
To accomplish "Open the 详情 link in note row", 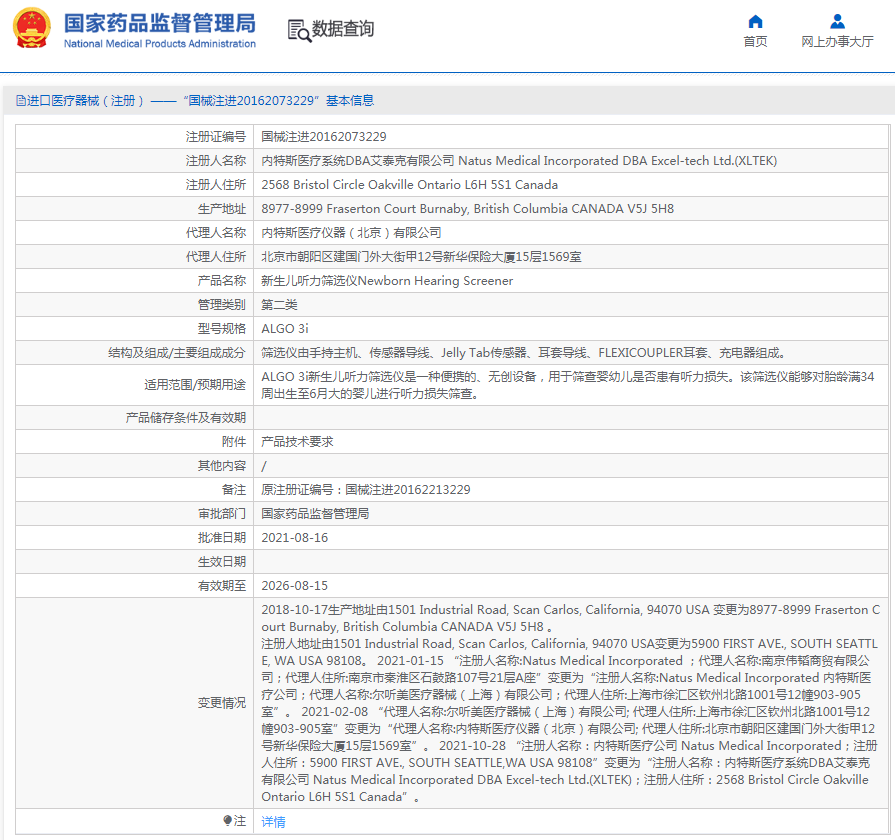I will 273,822.
